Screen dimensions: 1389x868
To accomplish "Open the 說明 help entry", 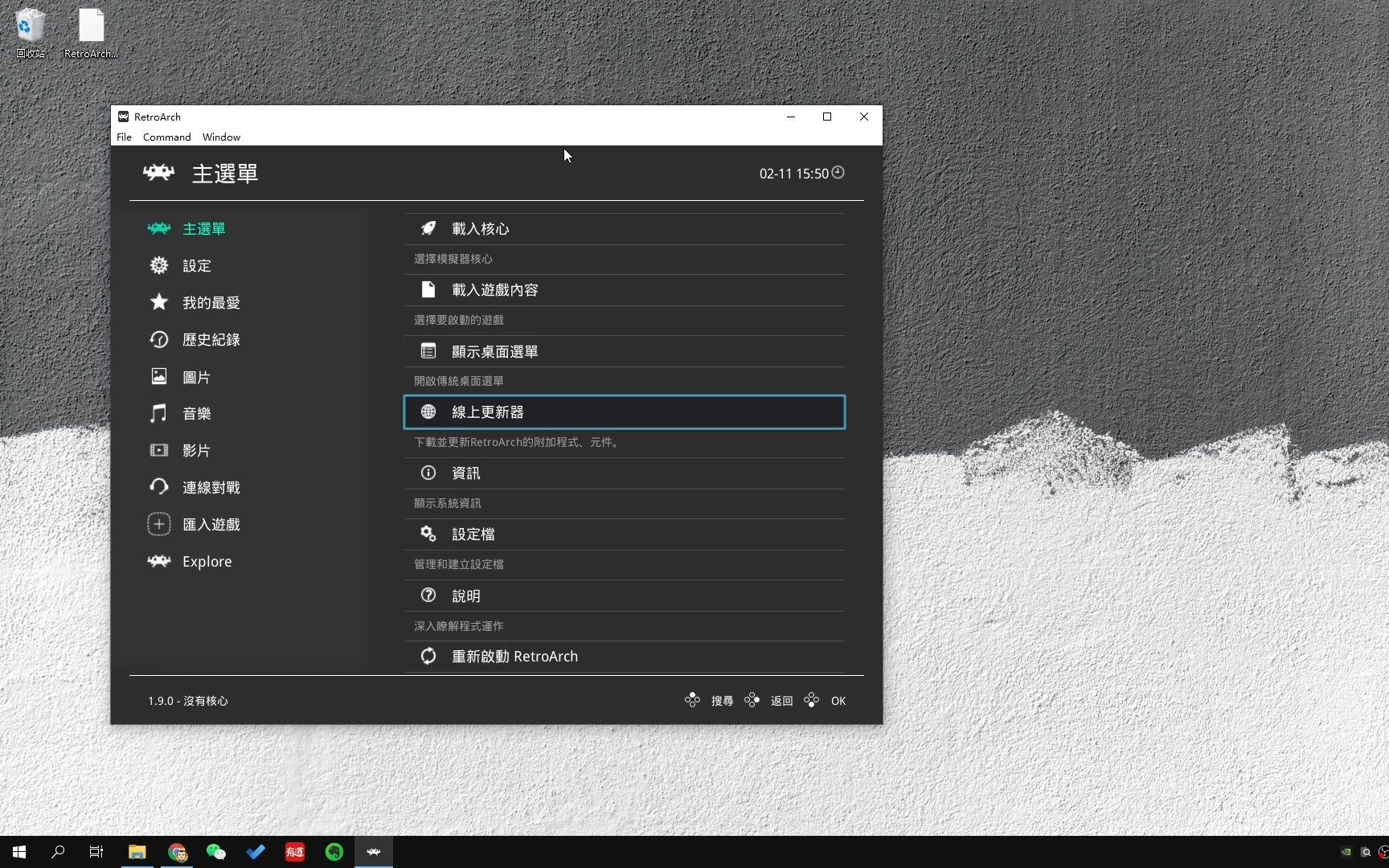I will pos(625,596).
